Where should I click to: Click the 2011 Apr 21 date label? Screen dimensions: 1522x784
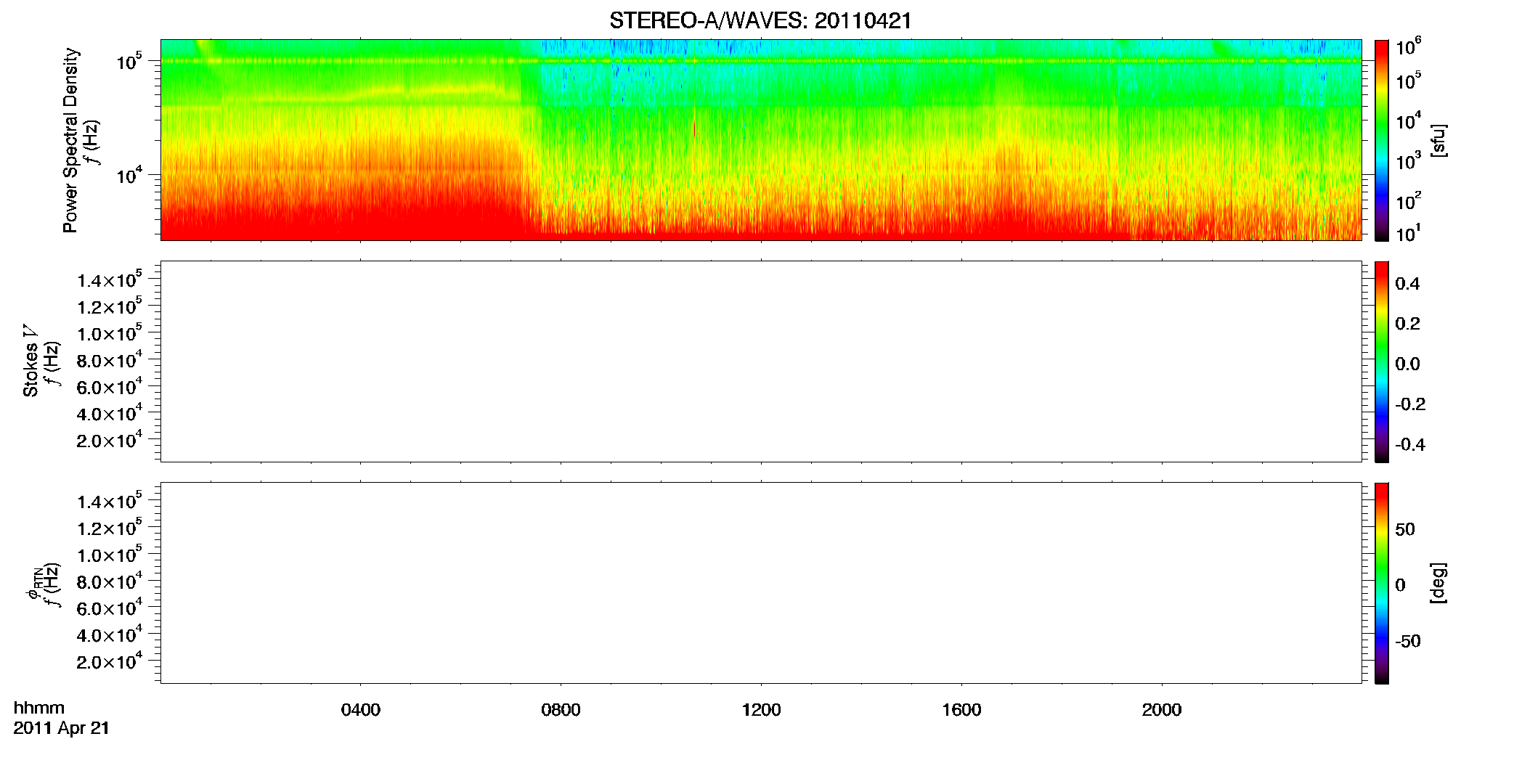(x=62, y=728)
